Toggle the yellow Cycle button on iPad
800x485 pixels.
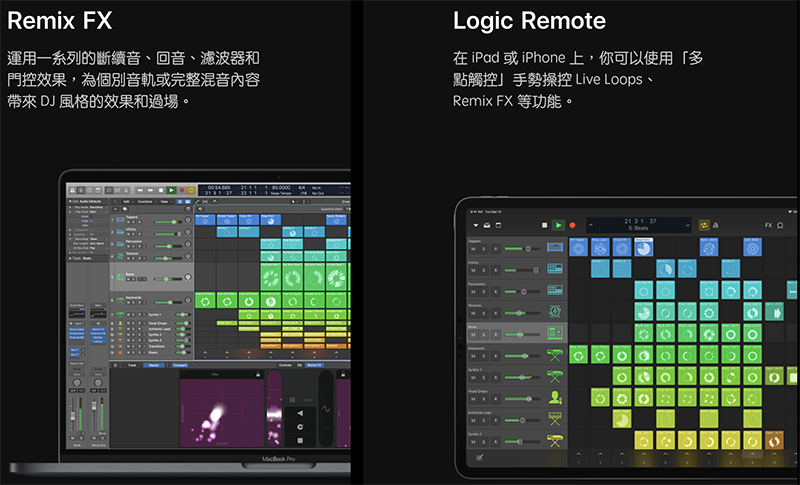point(704,225)
